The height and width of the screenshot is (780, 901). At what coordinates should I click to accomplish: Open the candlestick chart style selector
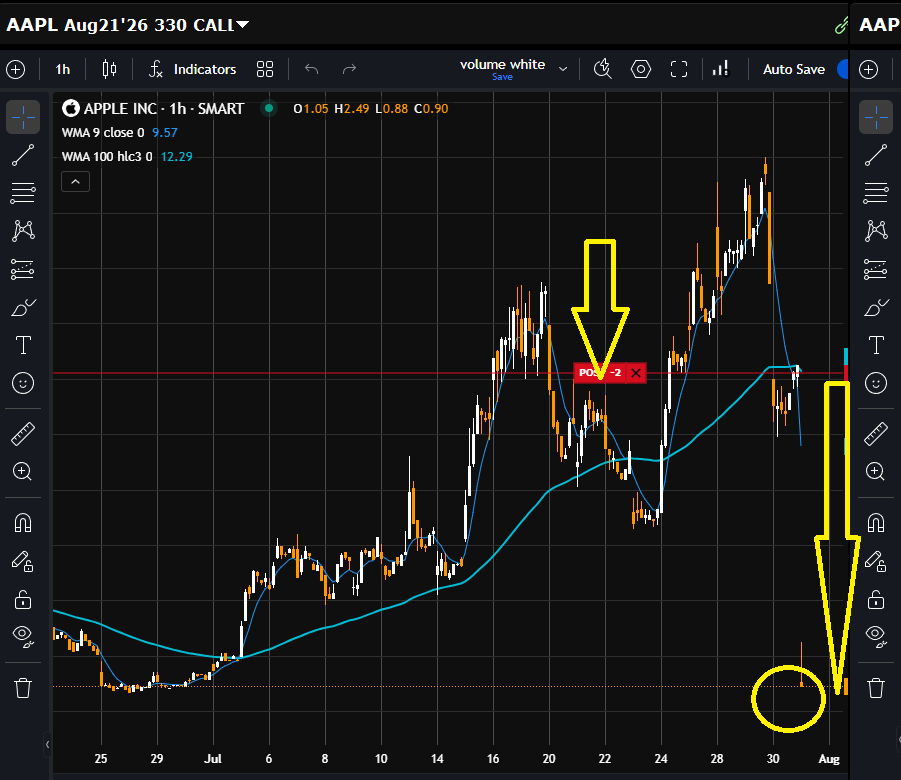click(109, 70)
